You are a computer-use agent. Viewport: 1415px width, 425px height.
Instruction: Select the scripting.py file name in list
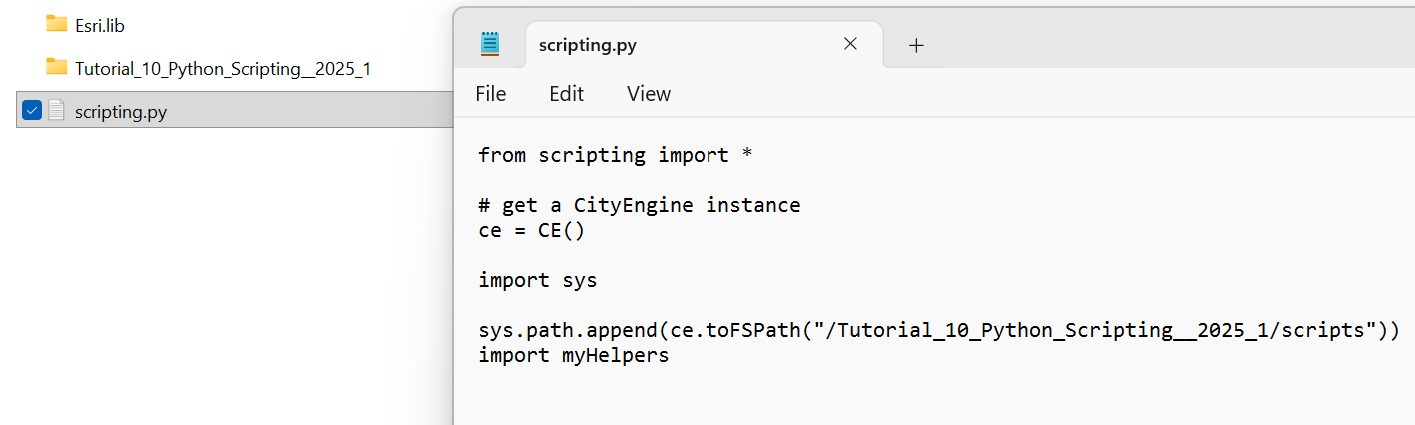(121, 112)
